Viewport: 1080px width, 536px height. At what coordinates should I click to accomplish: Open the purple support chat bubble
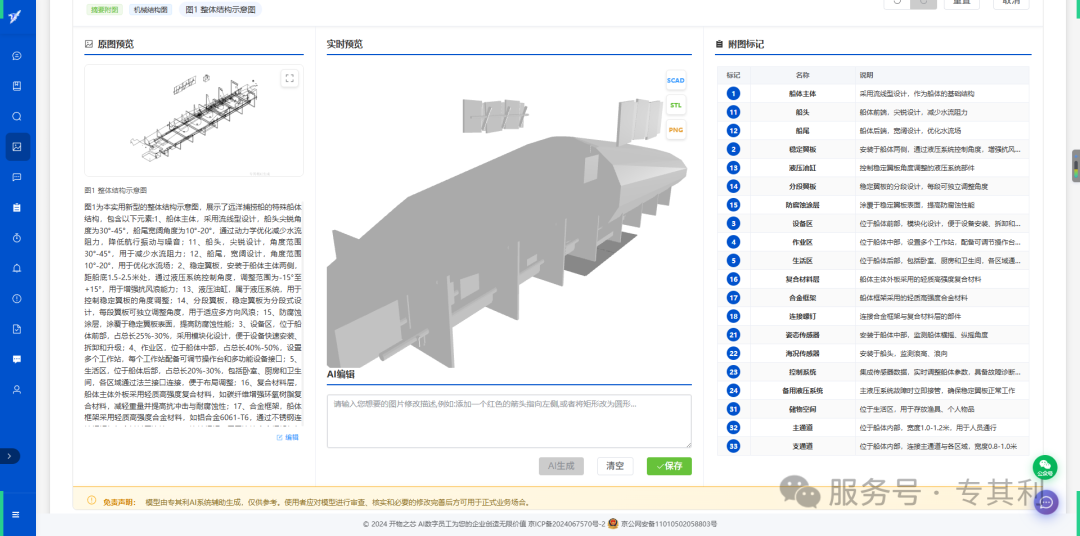1045,502
